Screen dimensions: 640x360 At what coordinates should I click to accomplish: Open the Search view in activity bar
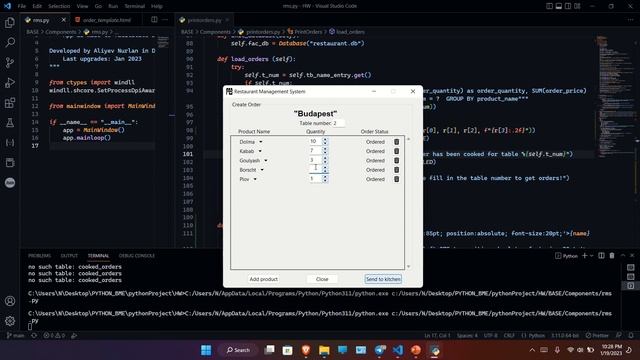point(10,42)
